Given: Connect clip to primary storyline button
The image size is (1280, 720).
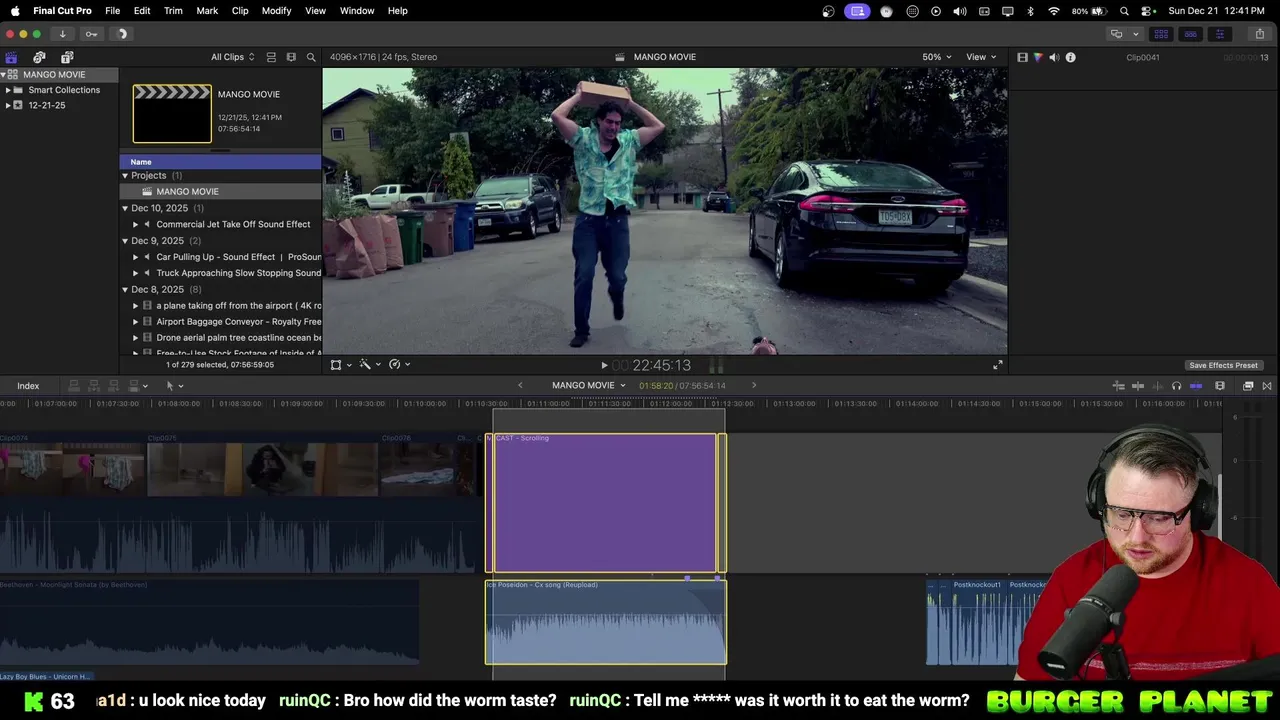Looking at the screenshot, I should (x=74, y=386).
